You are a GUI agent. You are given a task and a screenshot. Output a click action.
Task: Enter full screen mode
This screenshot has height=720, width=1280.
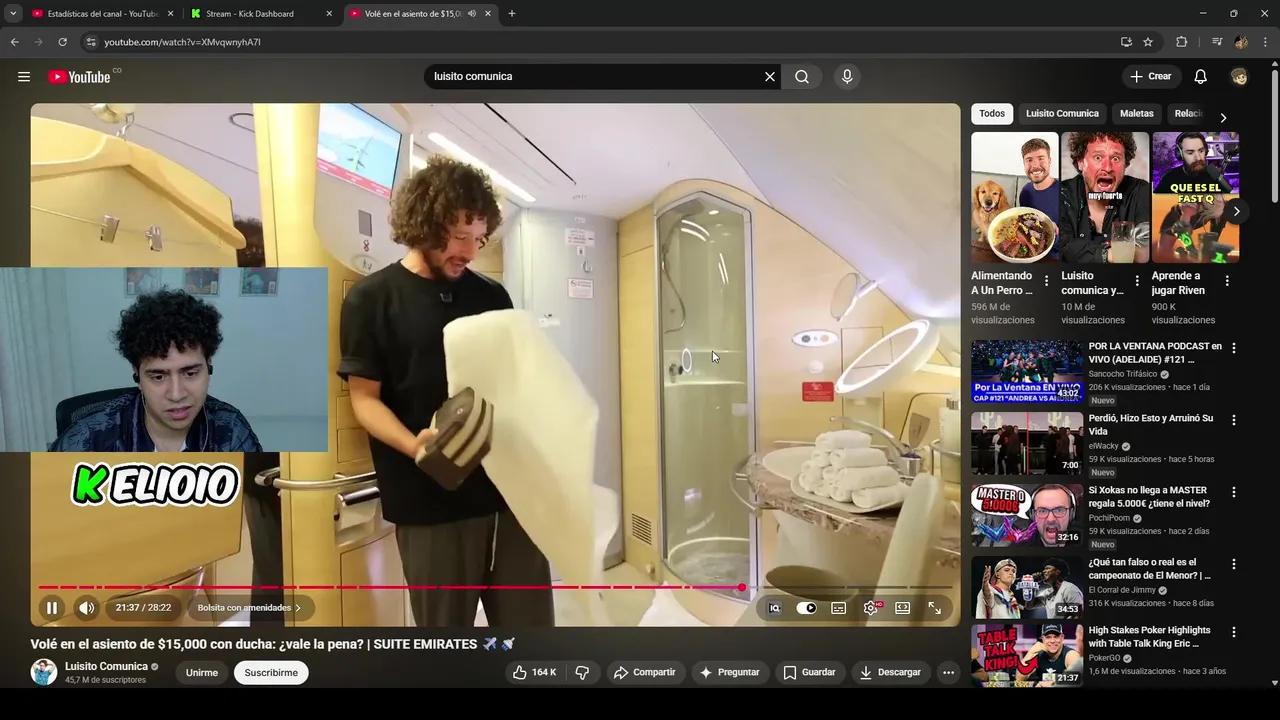click(x=935, y=608)
